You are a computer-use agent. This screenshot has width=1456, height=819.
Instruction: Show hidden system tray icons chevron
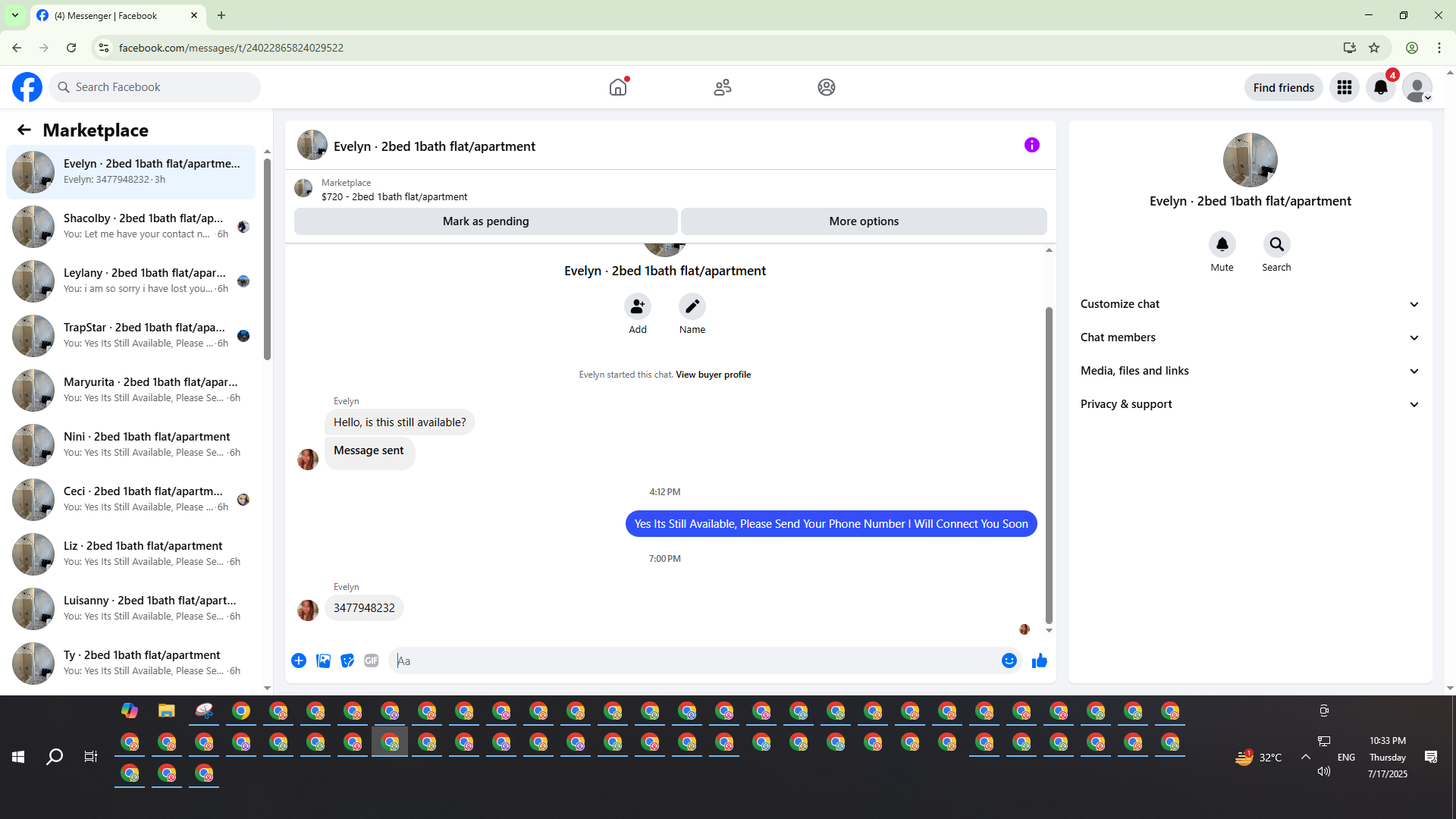[x=1306, y=757]
